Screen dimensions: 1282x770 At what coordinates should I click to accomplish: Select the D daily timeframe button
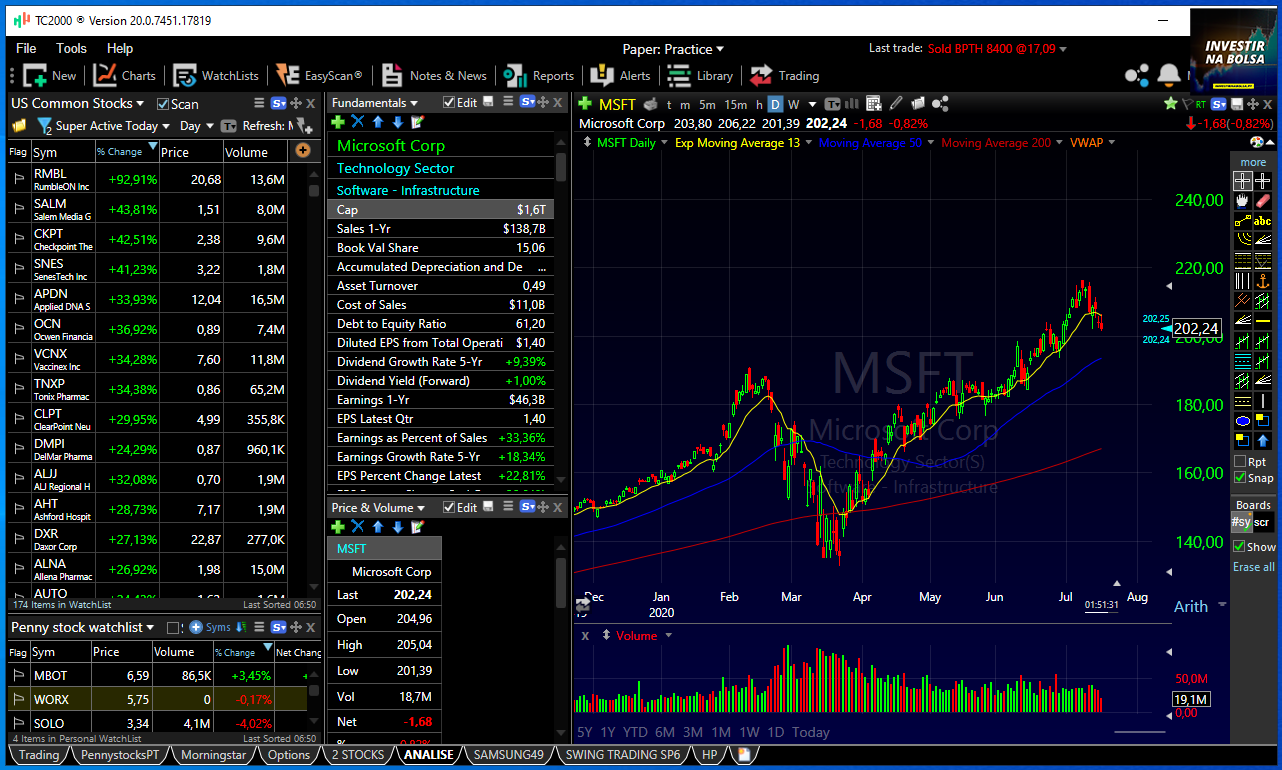[x=775, y=104]
